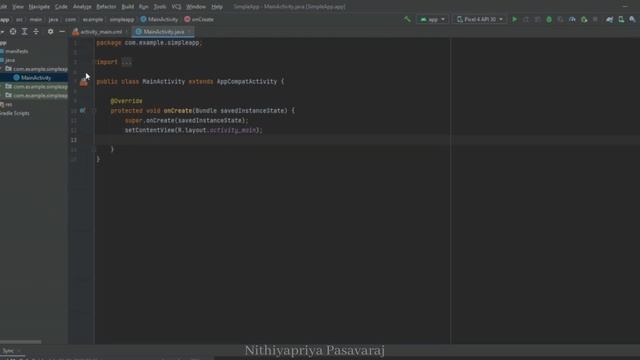This screenshot has height=360, width=640.
Task: Click related XML file gutter icon near class line
Action: coord(84,83)
